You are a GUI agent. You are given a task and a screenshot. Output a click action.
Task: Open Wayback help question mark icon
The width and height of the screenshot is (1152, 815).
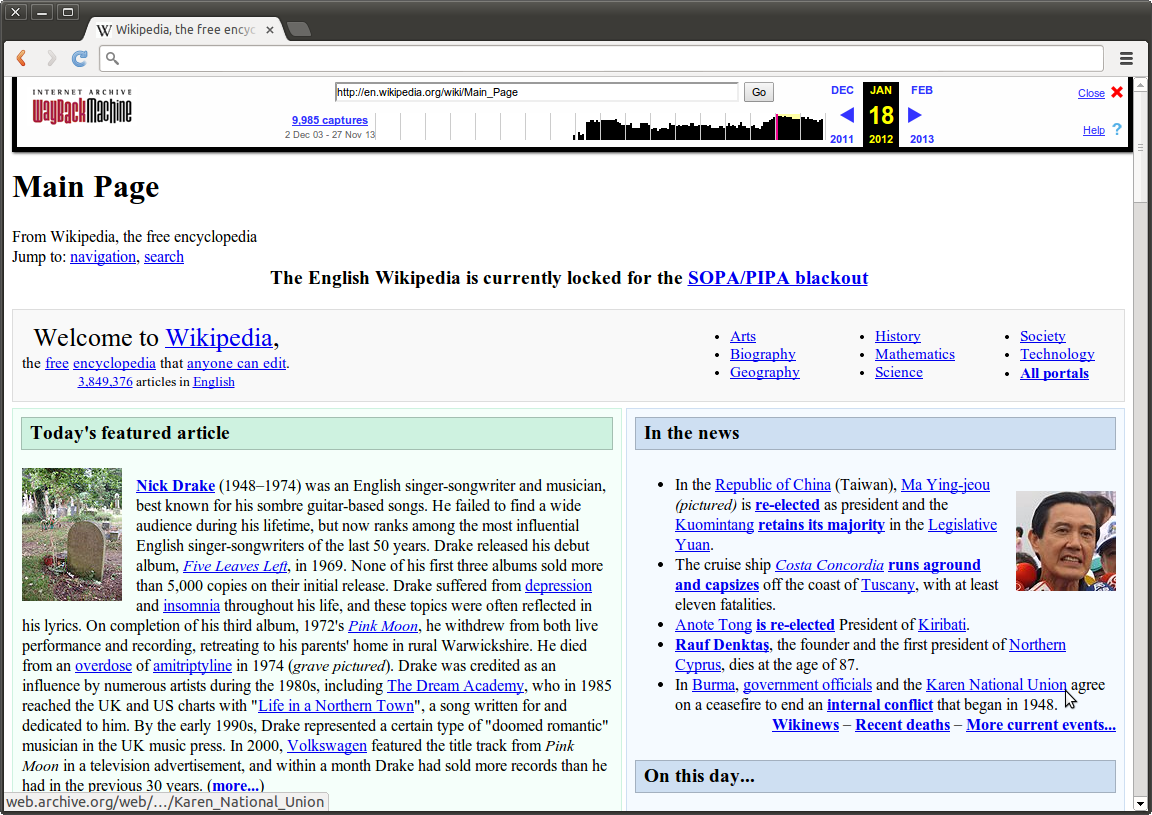click(x=1117, y=130)
